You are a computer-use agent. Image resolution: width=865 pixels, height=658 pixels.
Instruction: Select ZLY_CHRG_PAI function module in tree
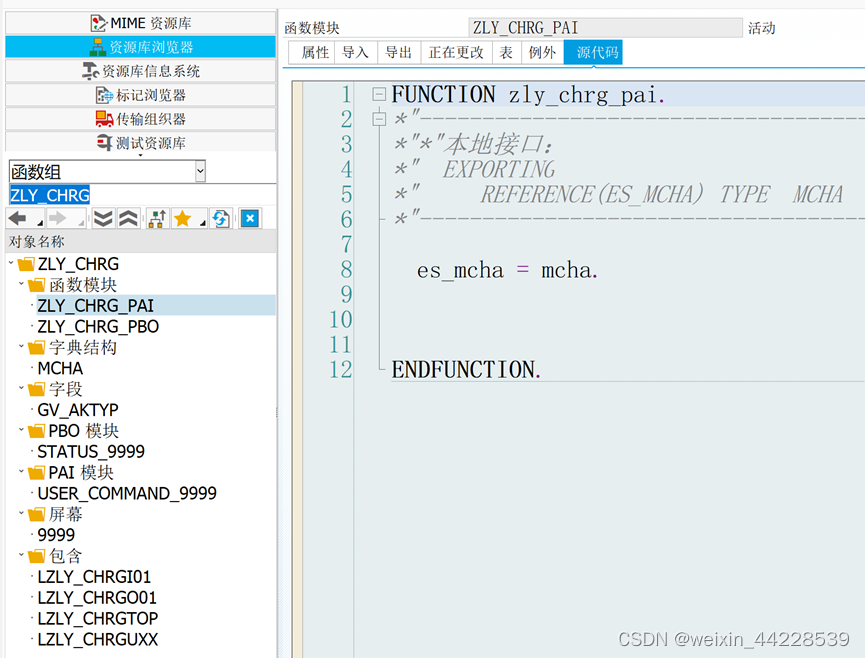tap(95, 306)
